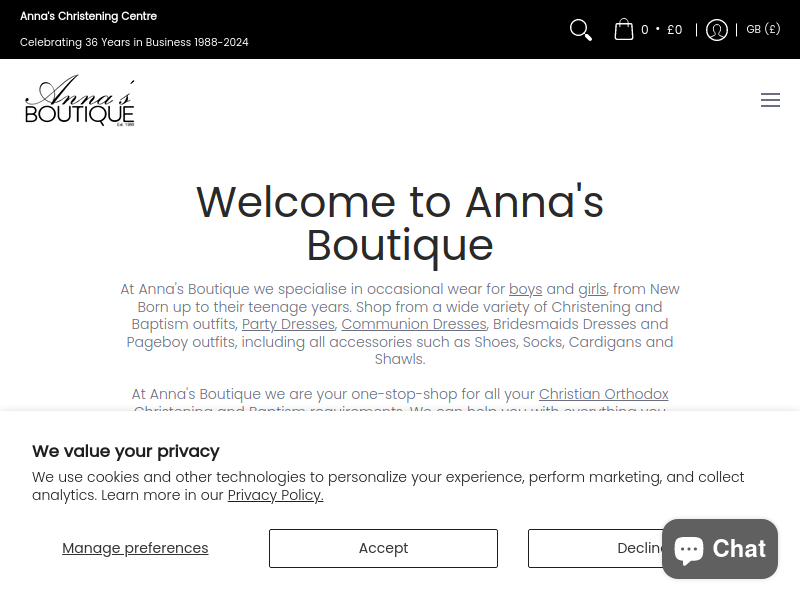800x600 pixels.
Task: Follow the boys link in welcome text
Action: [526, 289]
